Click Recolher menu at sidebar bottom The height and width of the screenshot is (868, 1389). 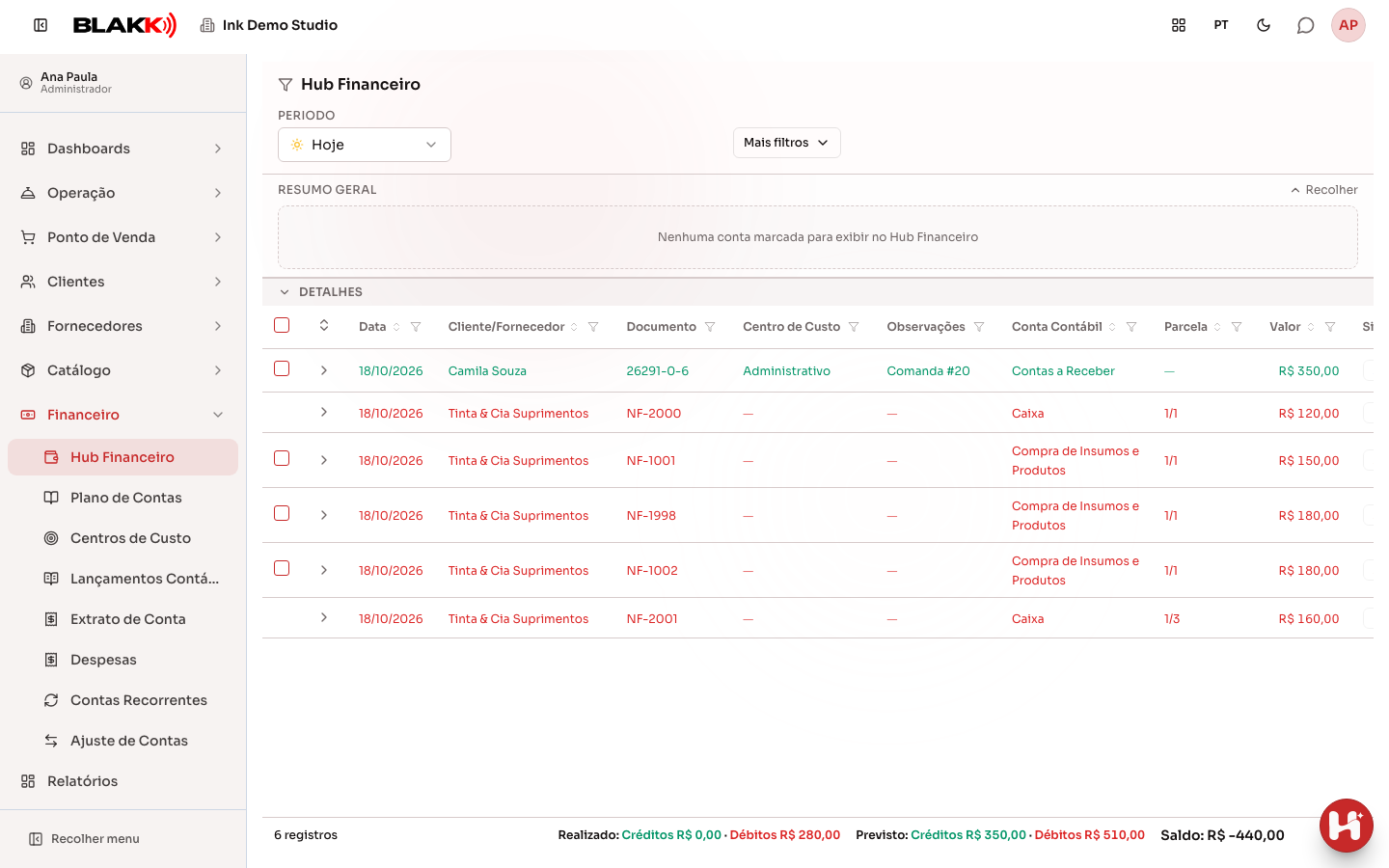click(85, 839)
